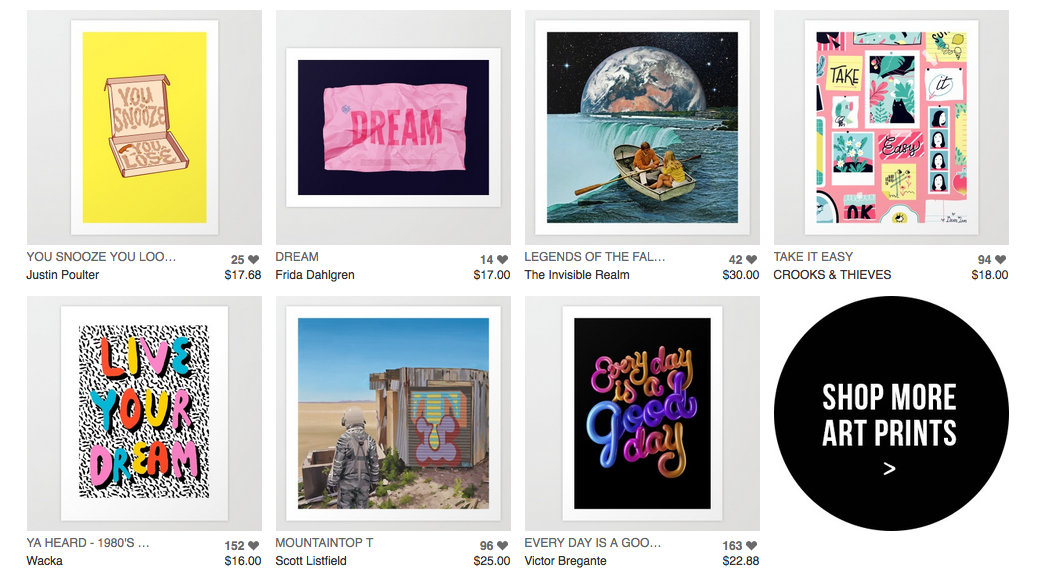Open the CROOKS & THIEVES artist link

(x=832, y=275)
